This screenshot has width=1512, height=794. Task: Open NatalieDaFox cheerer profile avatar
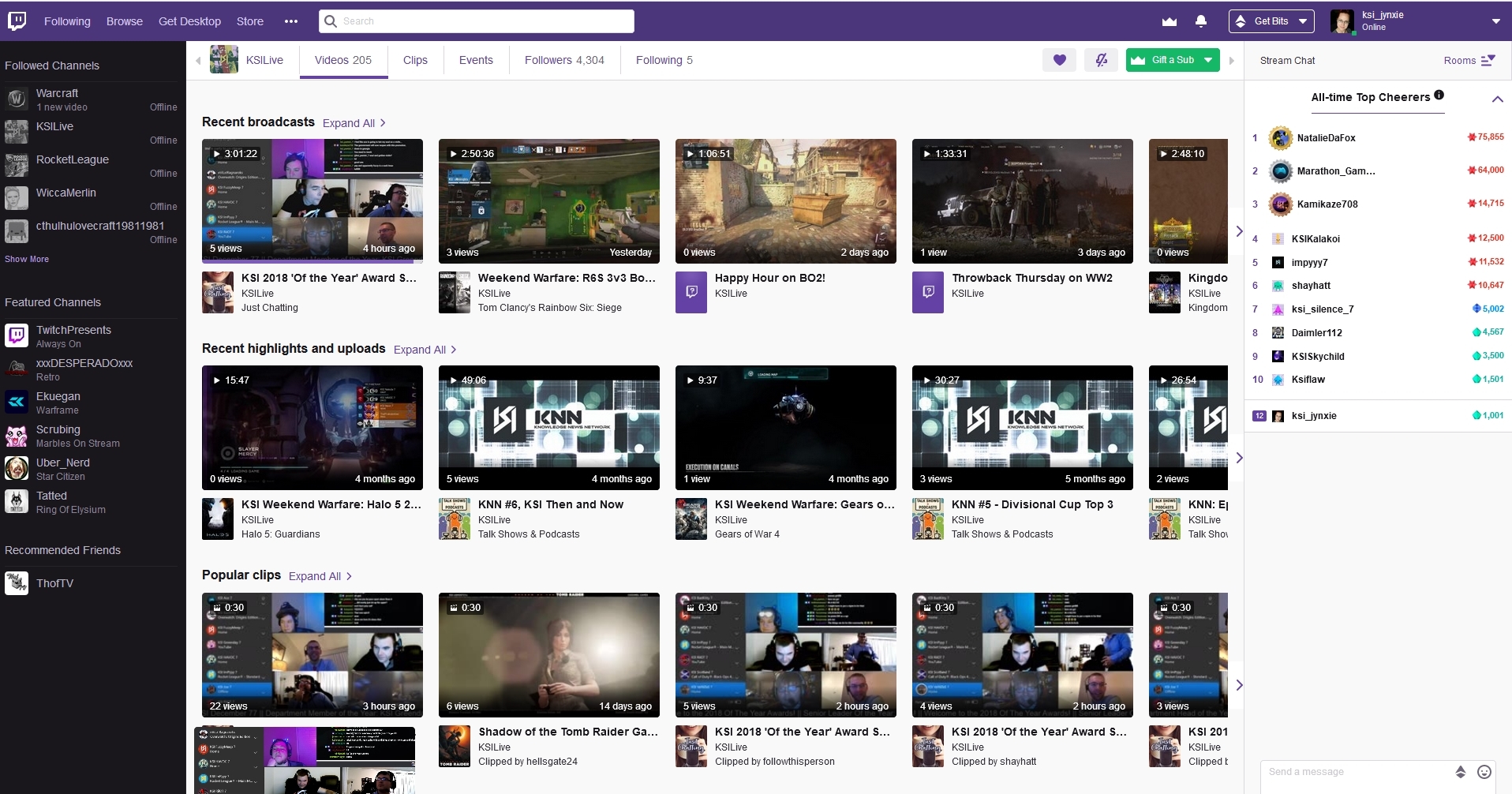pos(1280,138)
